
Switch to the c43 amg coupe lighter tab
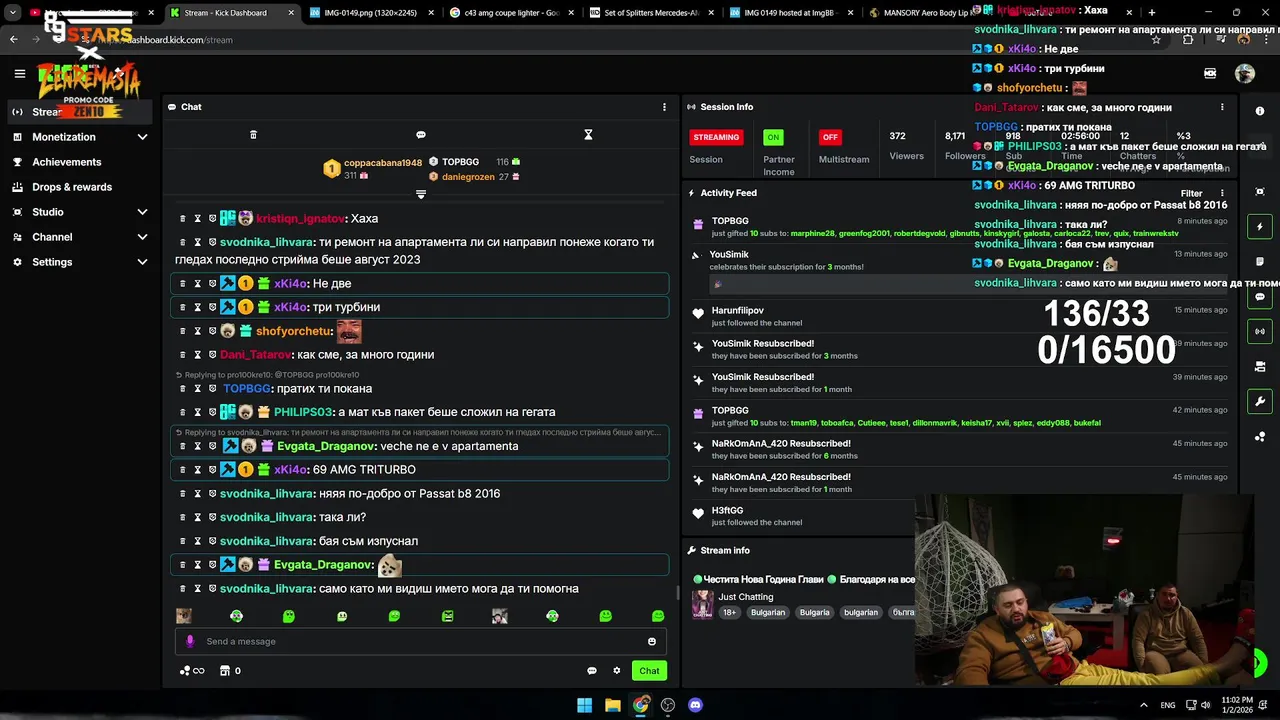click(510, 13)
